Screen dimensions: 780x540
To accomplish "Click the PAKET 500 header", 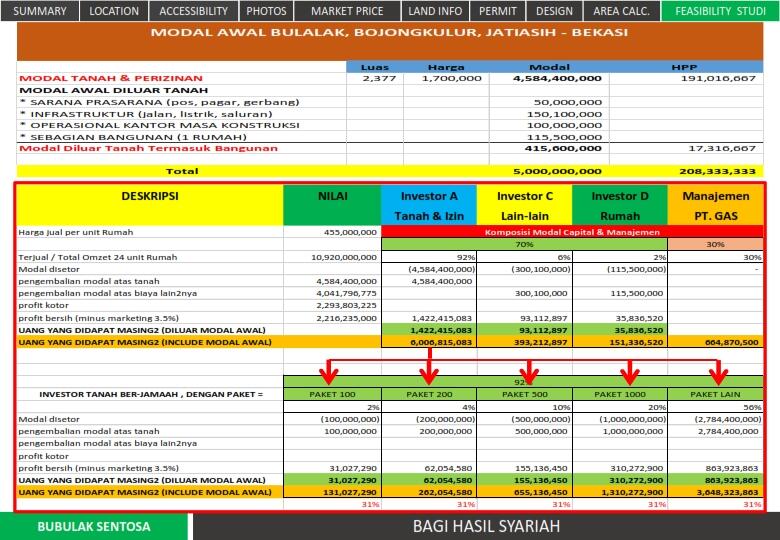I will tap(524, 394).
